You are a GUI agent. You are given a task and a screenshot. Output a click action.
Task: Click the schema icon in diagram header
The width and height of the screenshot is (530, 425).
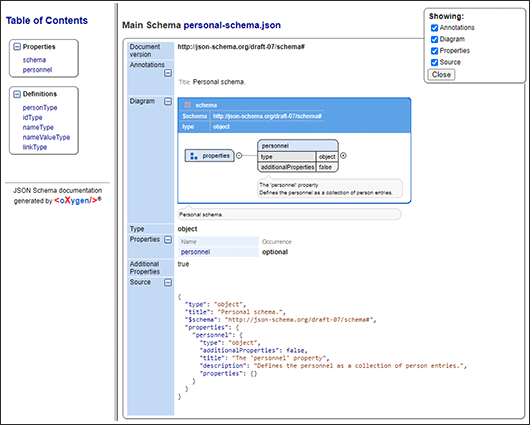coord(188,105)
